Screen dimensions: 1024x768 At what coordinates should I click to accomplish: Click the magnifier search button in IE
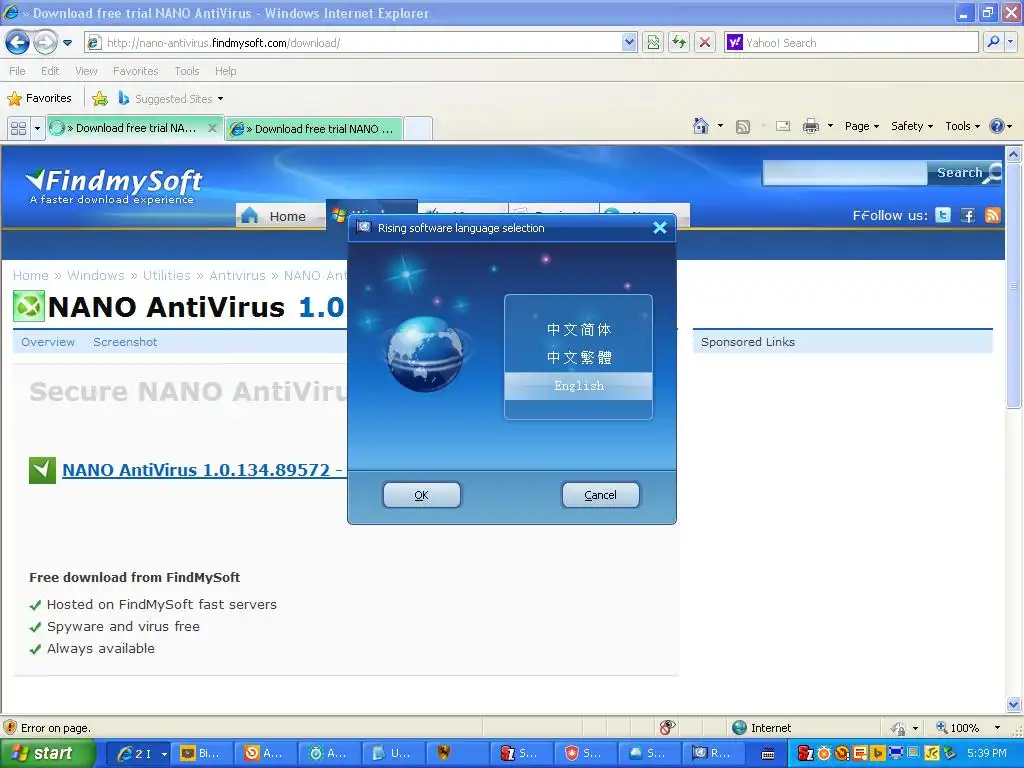coord(993,43)
